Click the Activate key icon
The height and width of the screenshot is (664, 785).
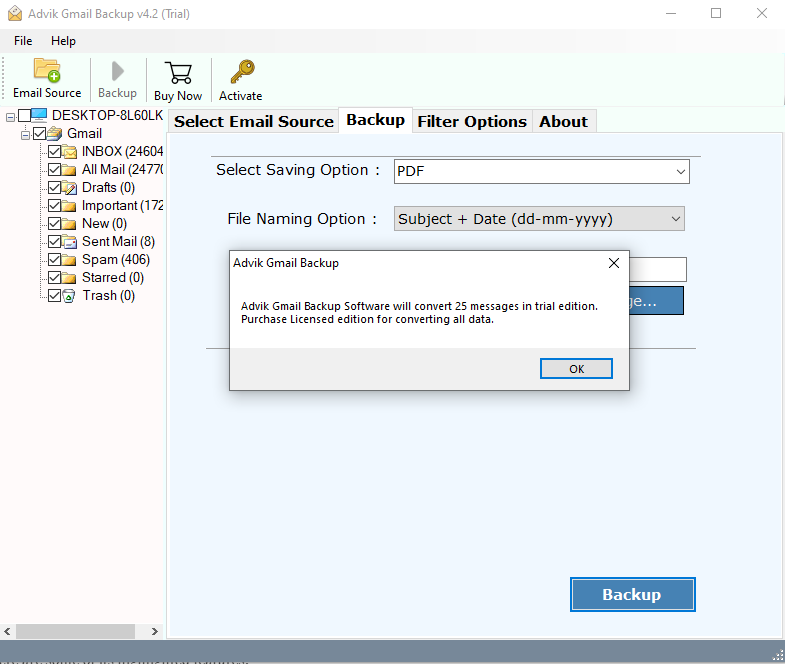coord(242,72)
